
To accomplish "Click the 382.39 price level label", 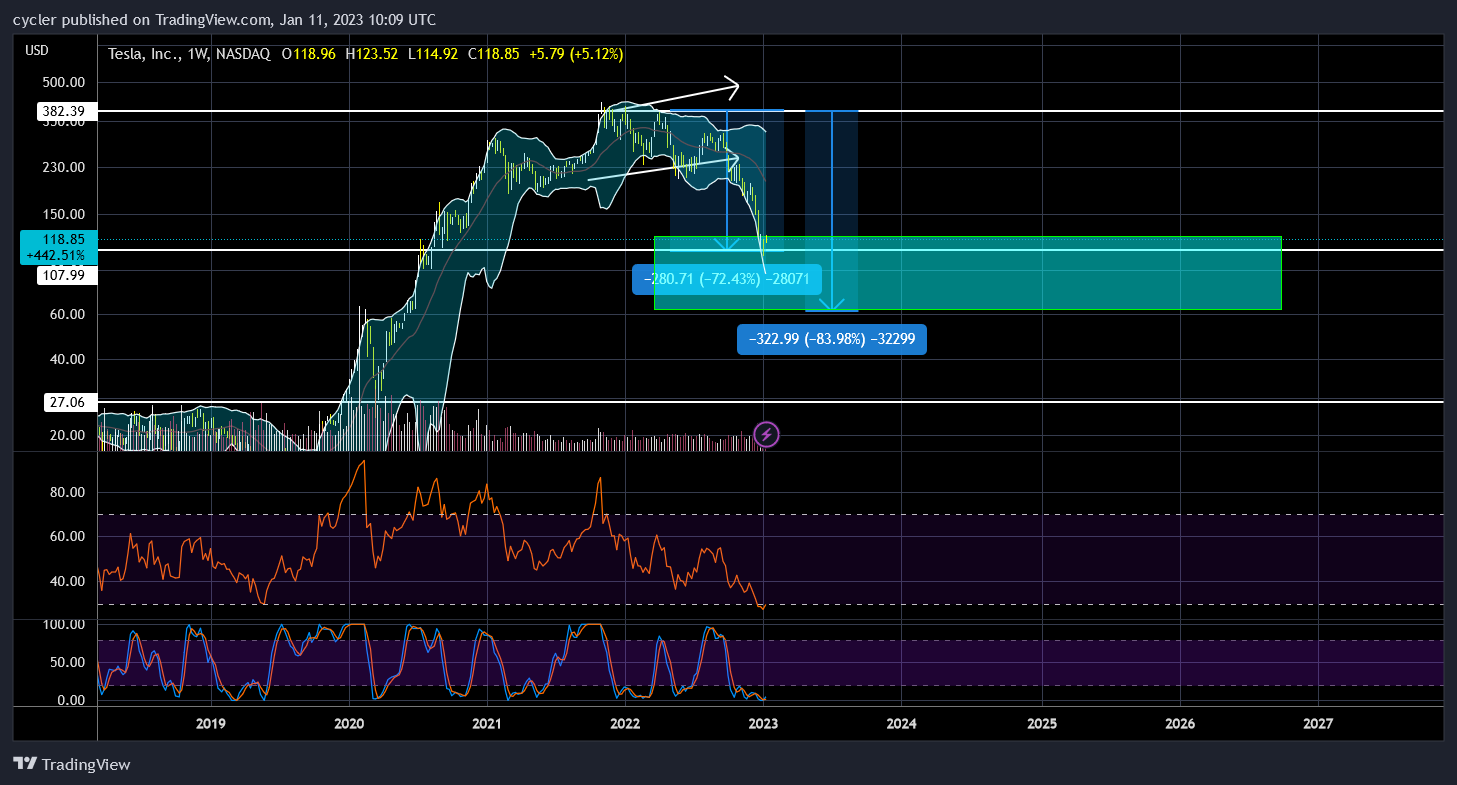I will 66,112.
